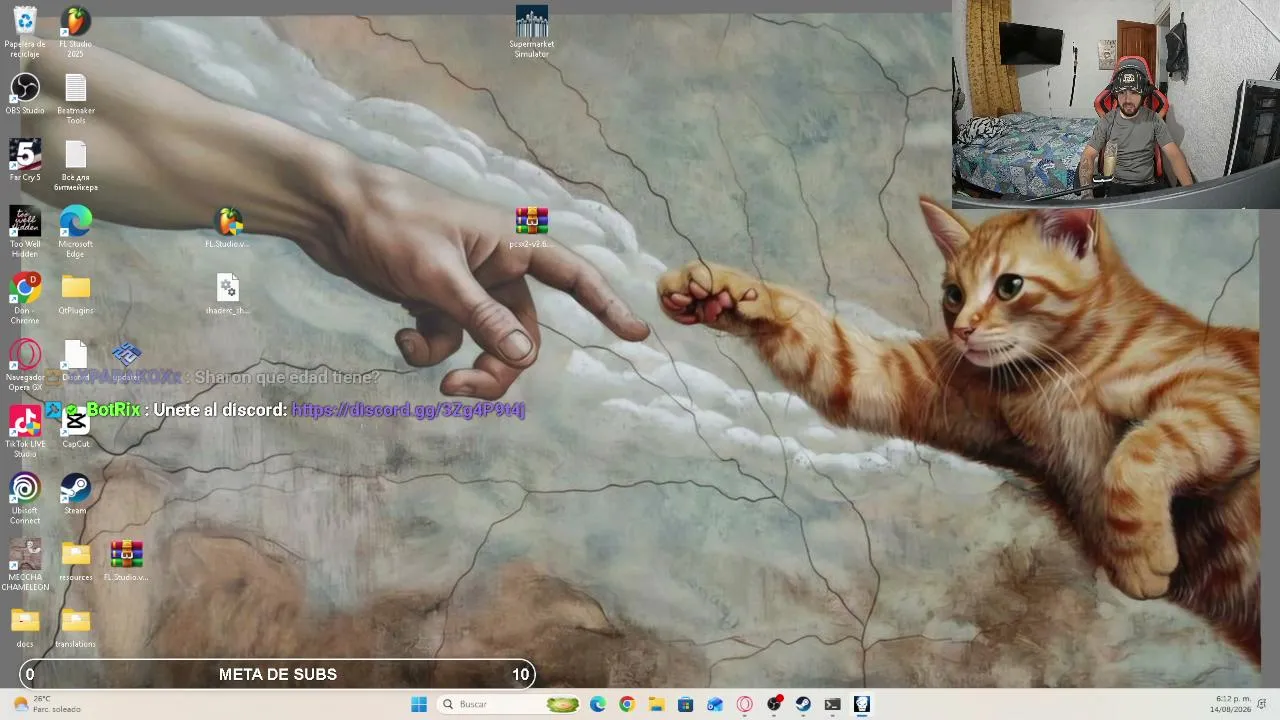Select the Beatmaker Tools desktop file

[x=76, y=99]
